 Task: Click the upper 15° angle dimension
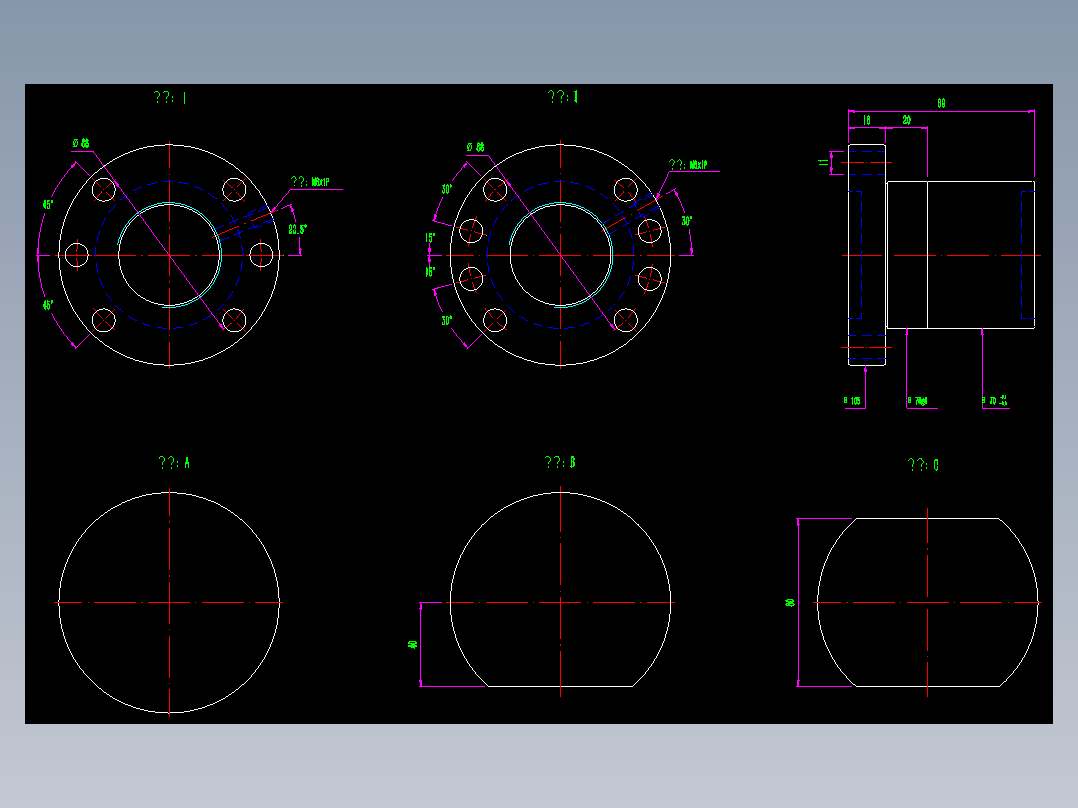tap(430, 239)
